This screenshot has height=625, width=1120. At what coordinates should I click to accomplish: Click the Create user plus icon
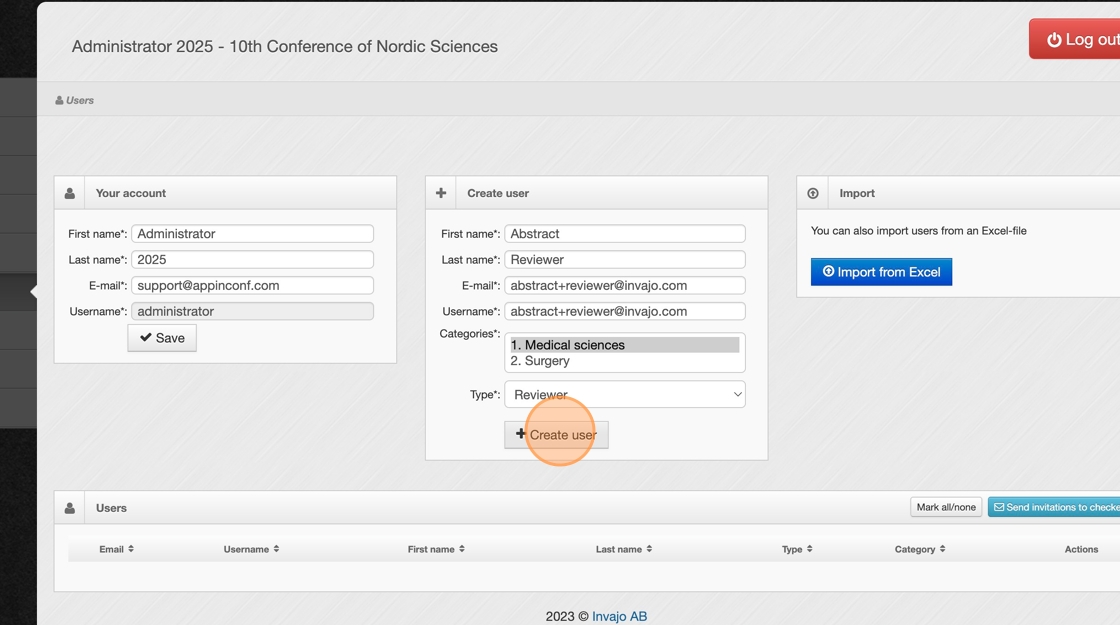pyautogui.click(x=441, y=193)
